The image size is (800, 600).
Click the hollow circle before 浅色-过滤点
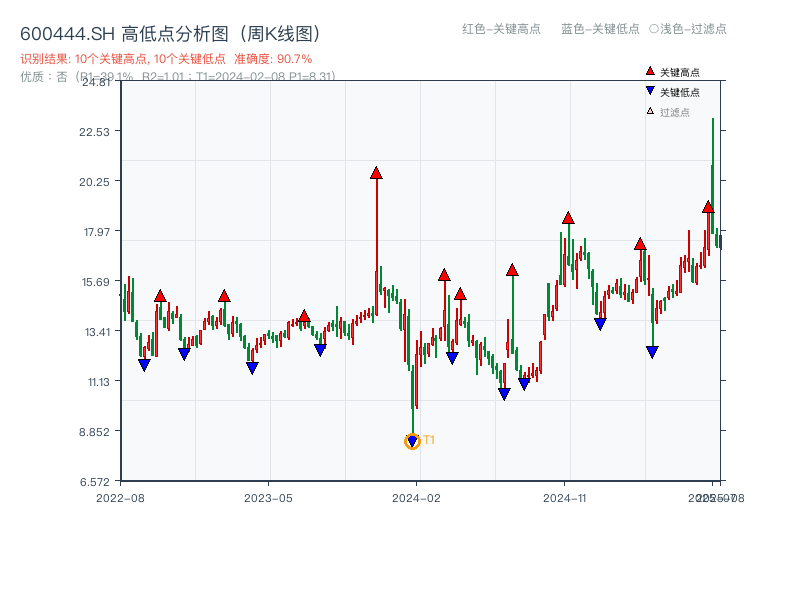click(654, 29)
